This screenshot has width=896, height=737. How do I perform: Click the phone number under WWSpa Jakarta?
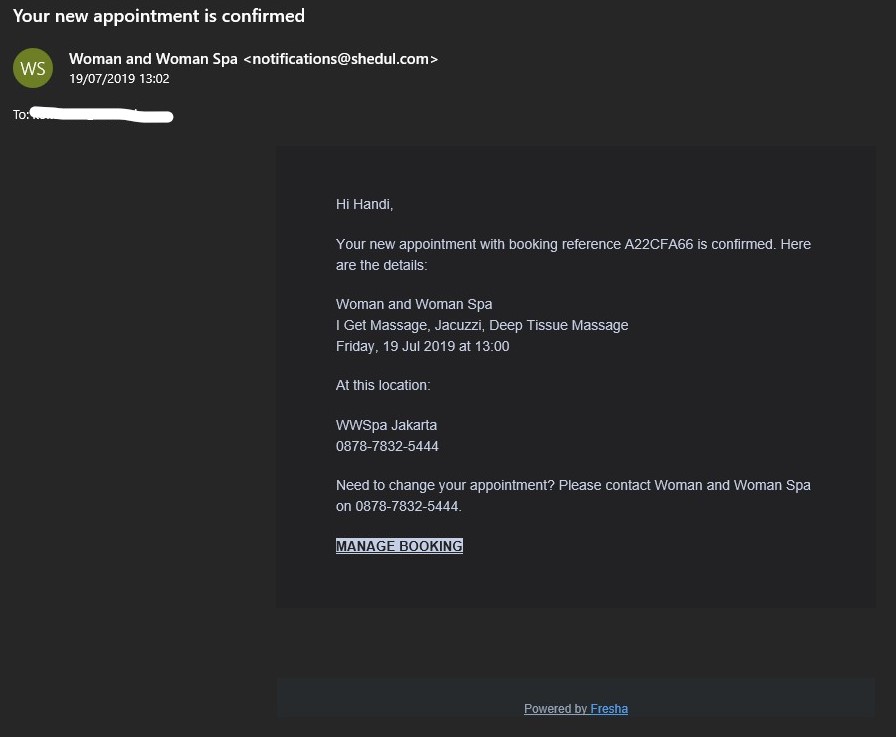pos(387,446)
